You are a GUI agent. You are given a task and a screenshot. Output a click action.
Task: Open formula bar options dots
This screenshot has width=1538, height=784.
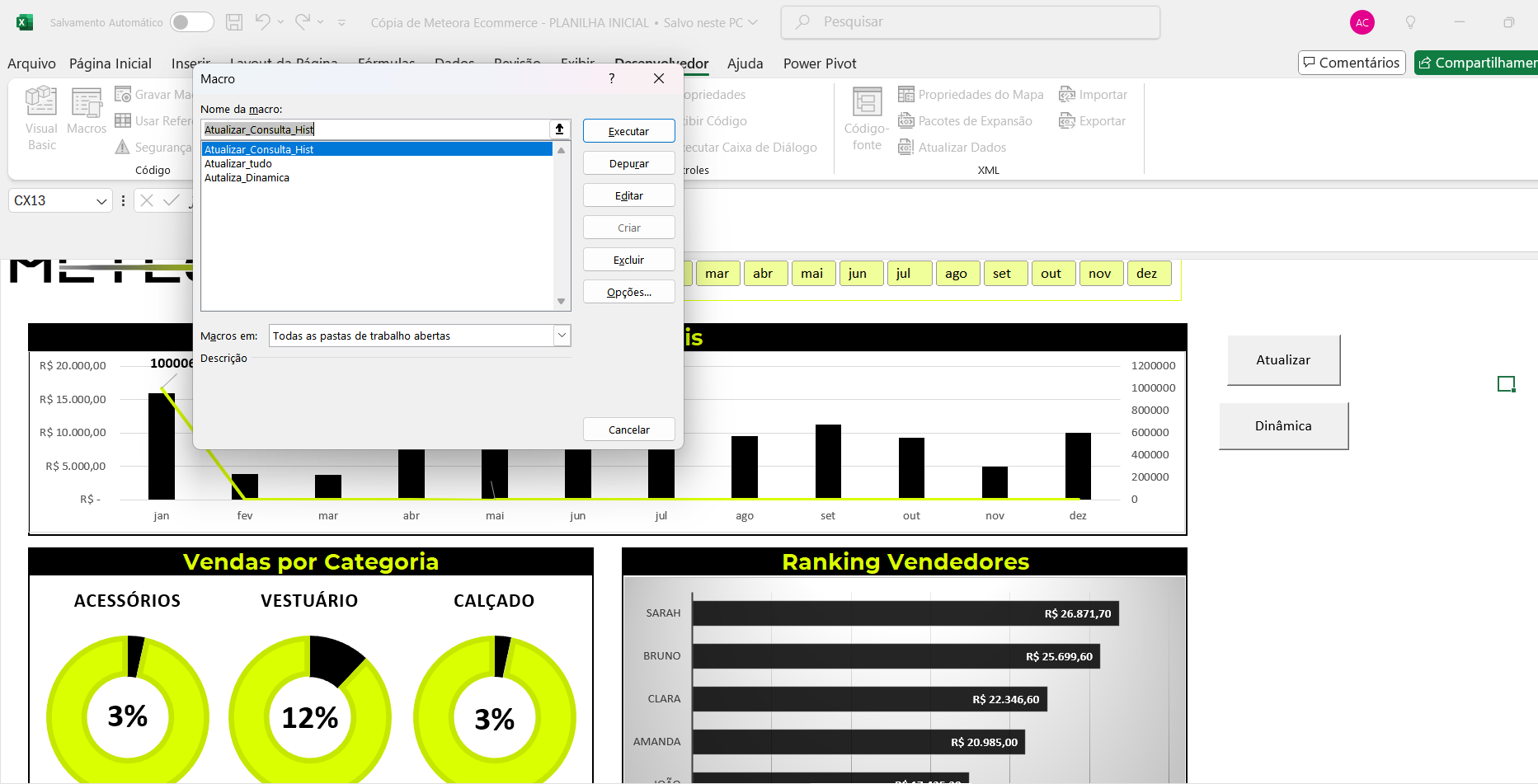[123, 200]
